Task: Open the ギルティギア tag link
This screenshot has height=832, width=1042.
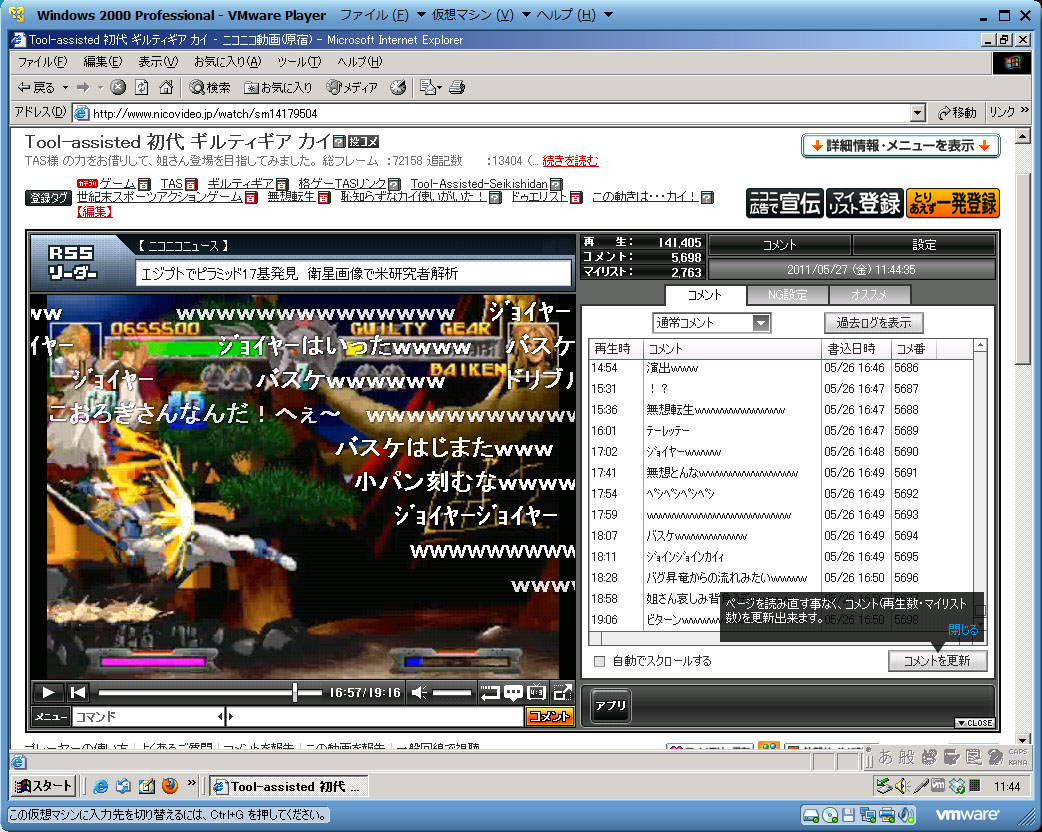Action: [241, 183]
